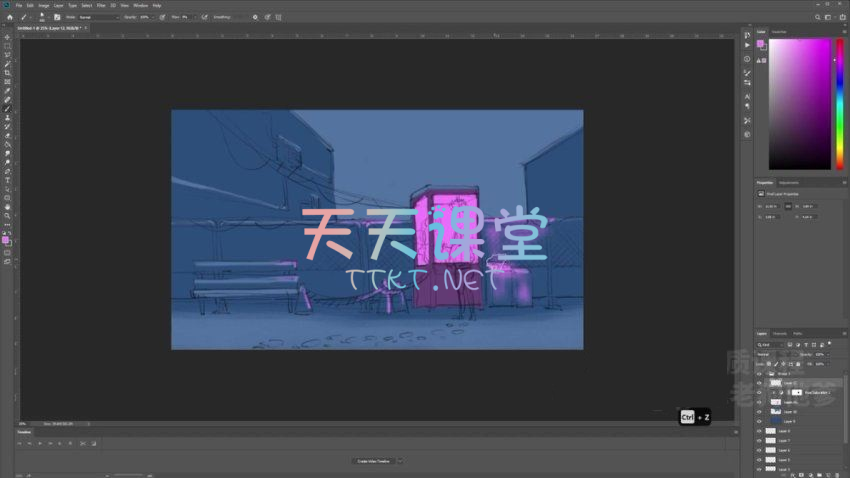Click the foreground pink color swatch

click(x=5, y=239)
